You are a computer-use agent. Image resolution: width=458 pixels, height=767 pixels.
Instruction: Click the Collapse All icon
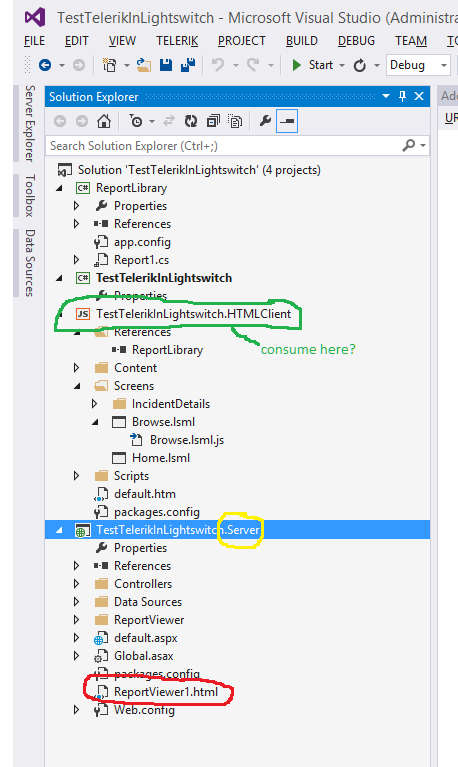[x=213, y=121]
